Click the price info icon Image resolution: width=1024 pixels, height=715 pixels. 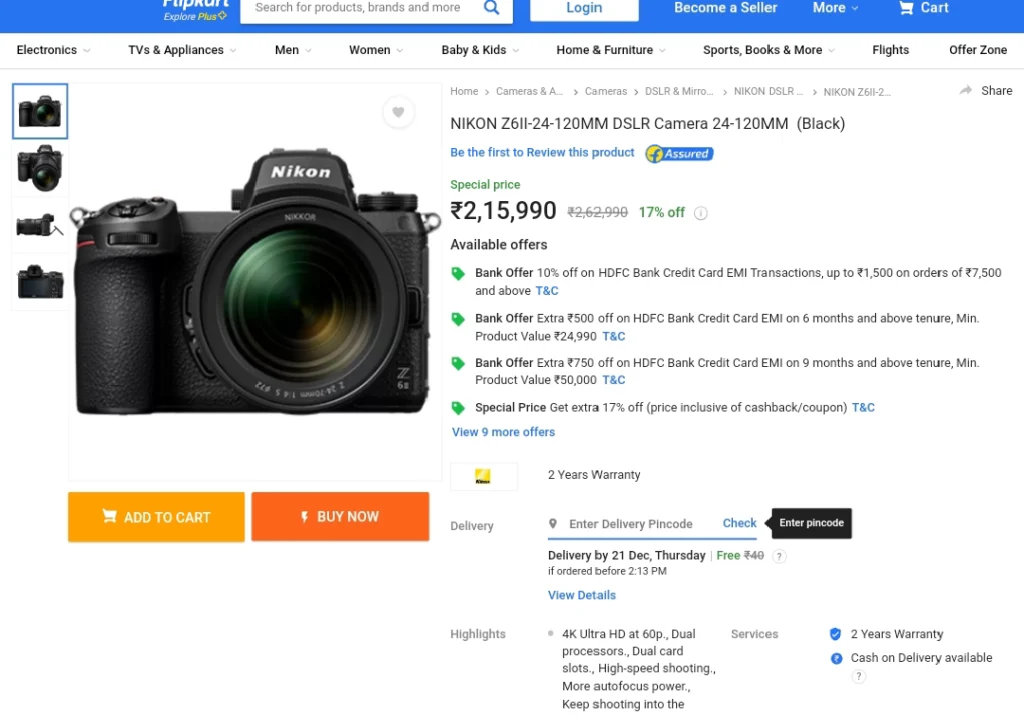pyautogui.click(x=701, y=213)
